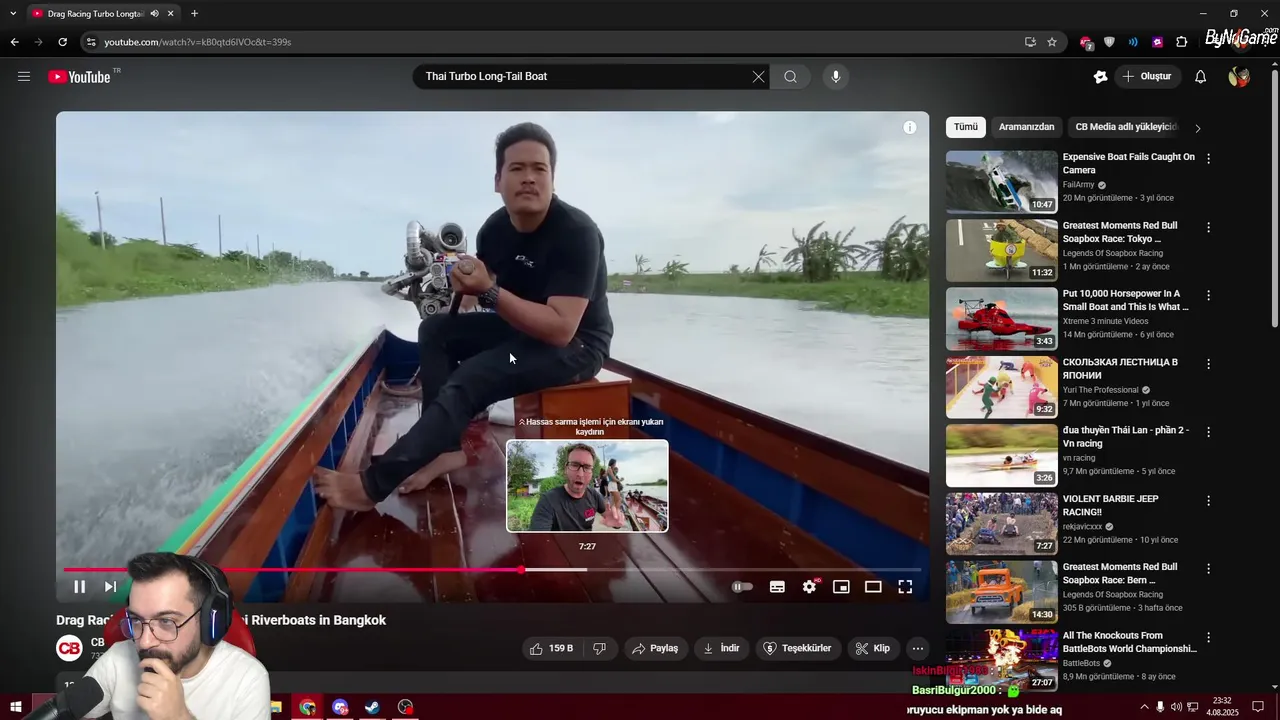Switch to miniplayer mode

[841, 587]
